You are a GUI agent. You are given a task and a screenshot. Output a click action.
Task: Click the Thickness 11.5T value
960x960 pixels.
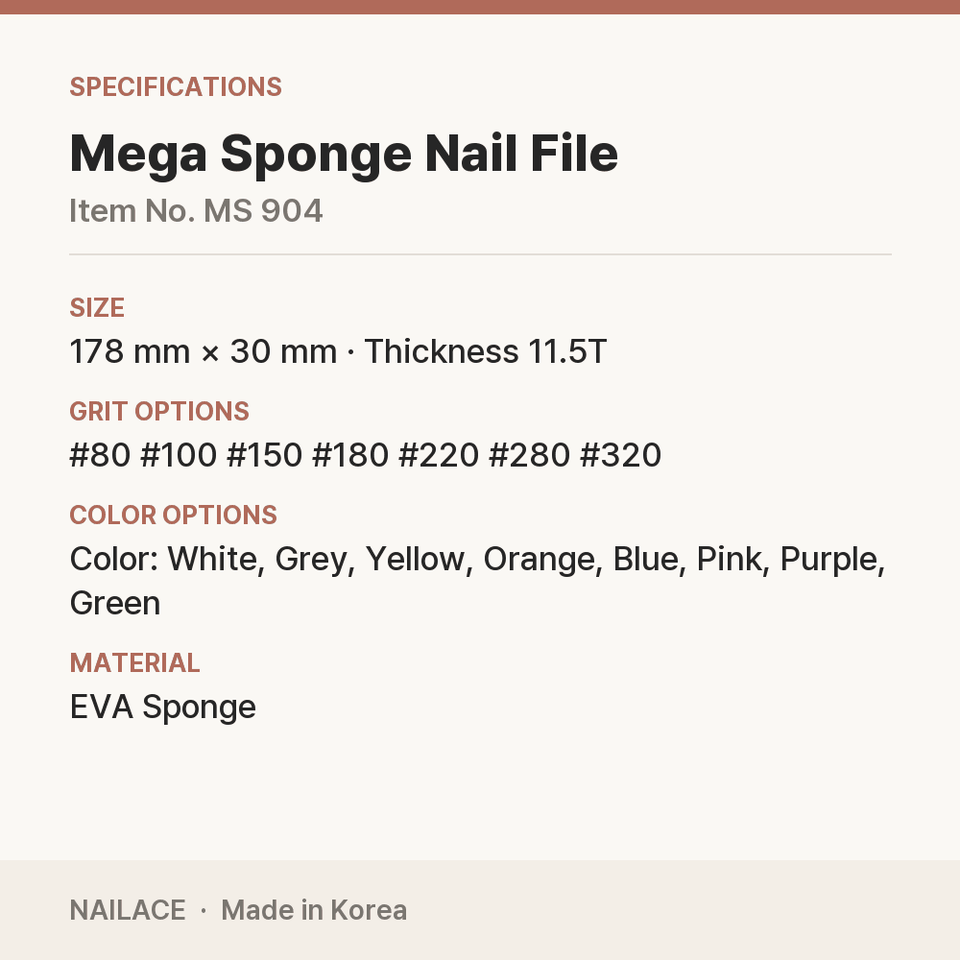486,351
